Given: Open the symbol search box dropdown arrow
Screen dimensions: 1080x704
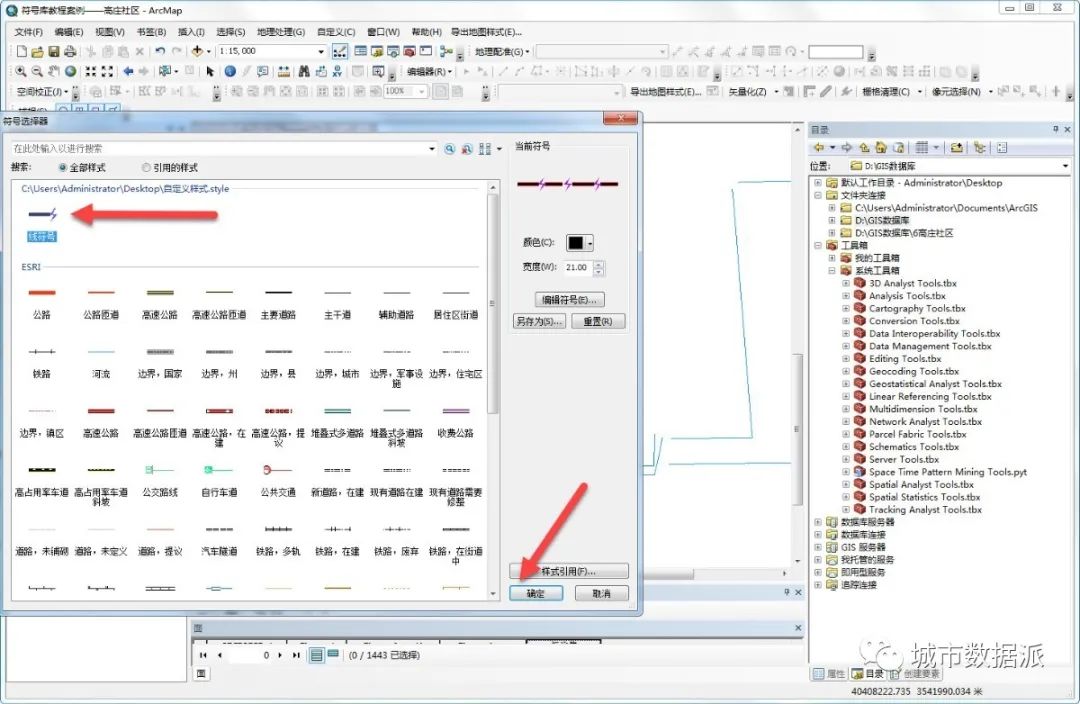Looking at the screenshot, I should click(432, 149).
